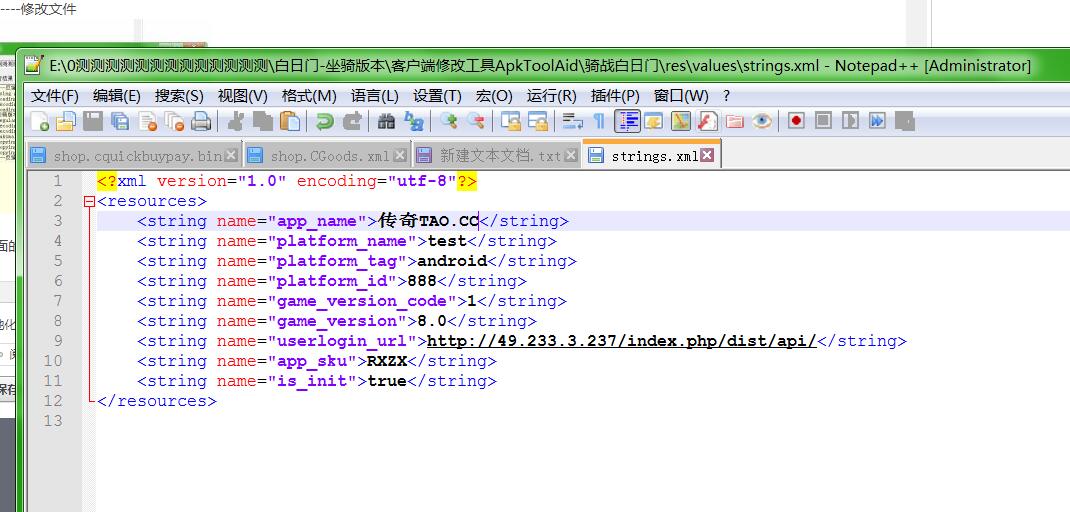Toggle show all characters pilcrow button

[x=599, y=121]
